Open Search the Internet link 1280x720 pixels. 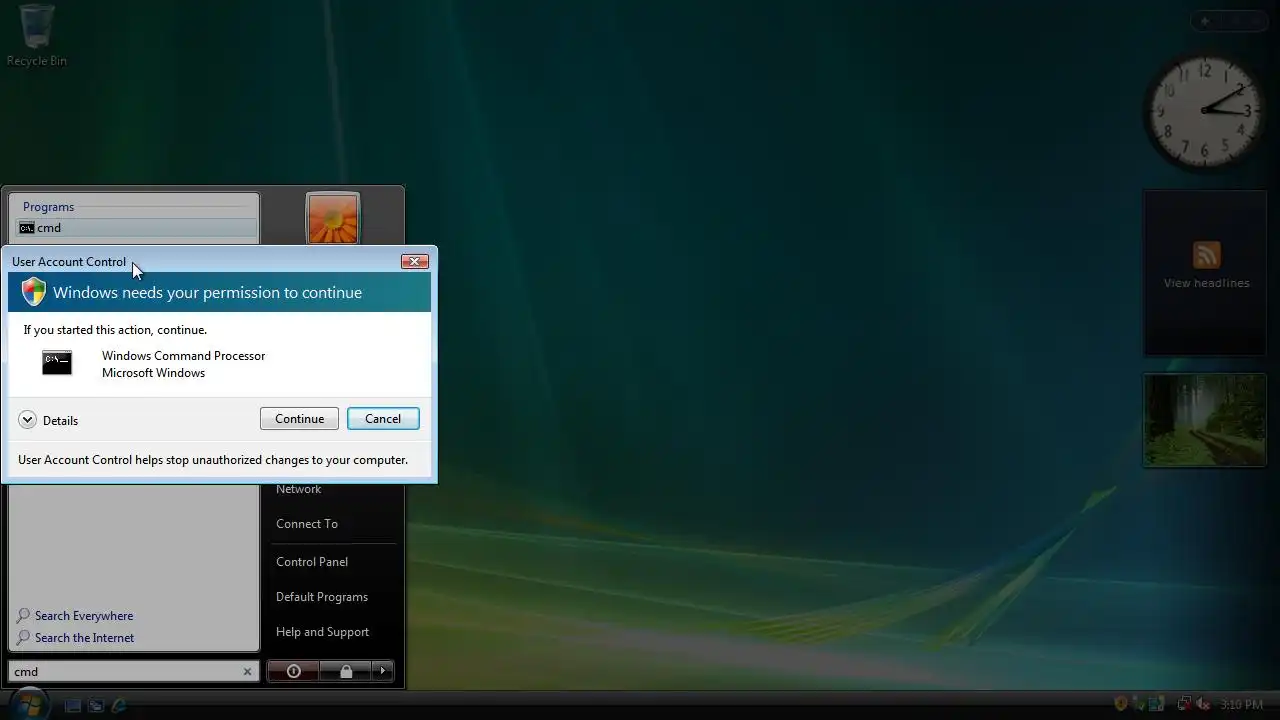(x=84, y=638)
